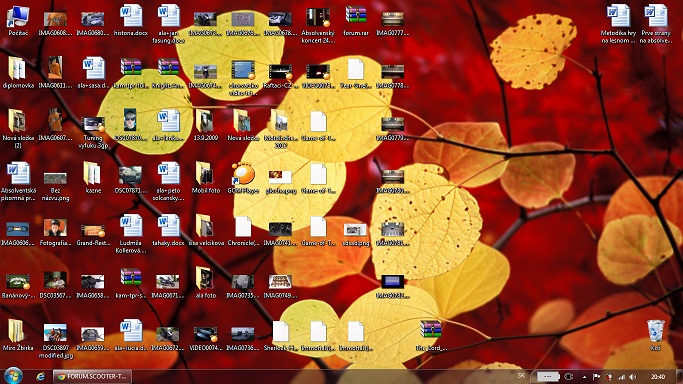
Task: Select the DSC03897 modified.jpg image
Action: [55, 341]
